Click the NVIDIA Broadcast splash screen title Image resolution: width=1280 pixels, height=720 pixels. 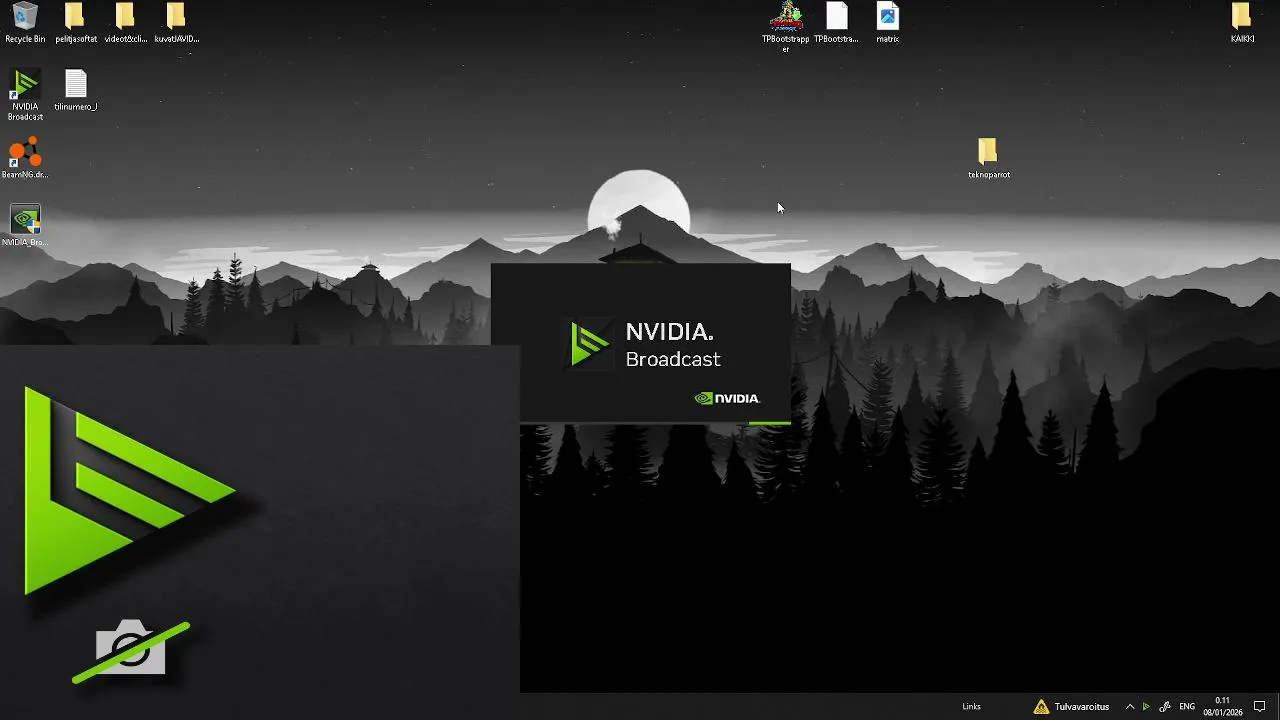pos(672,345)
